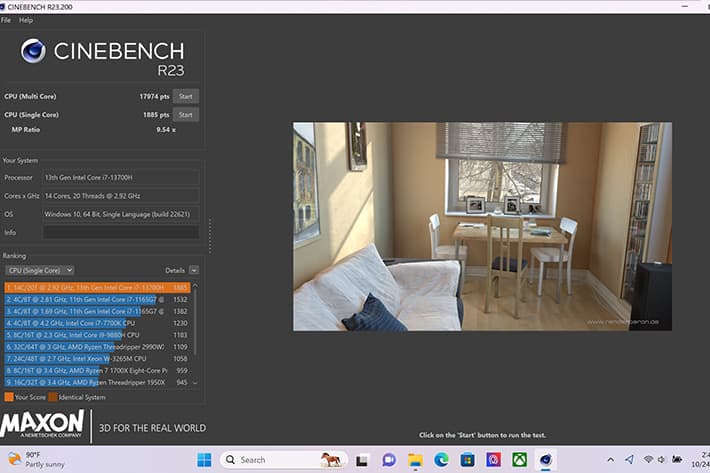Click the 17974 pts multi core score

click(x=154, y=96)
